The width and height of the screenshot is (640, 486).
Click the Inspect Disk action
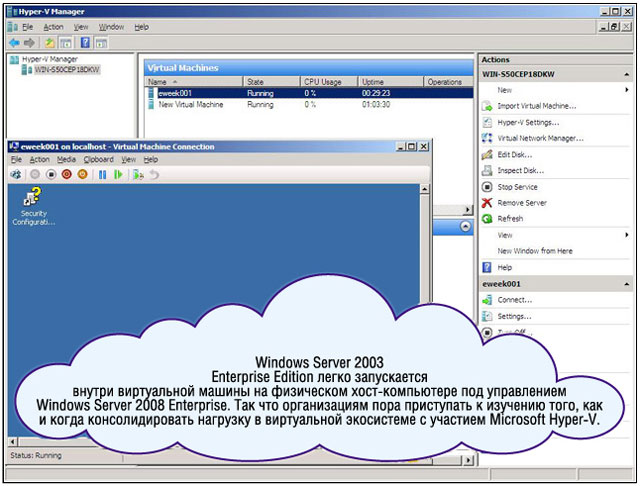[x=520, y=171]
